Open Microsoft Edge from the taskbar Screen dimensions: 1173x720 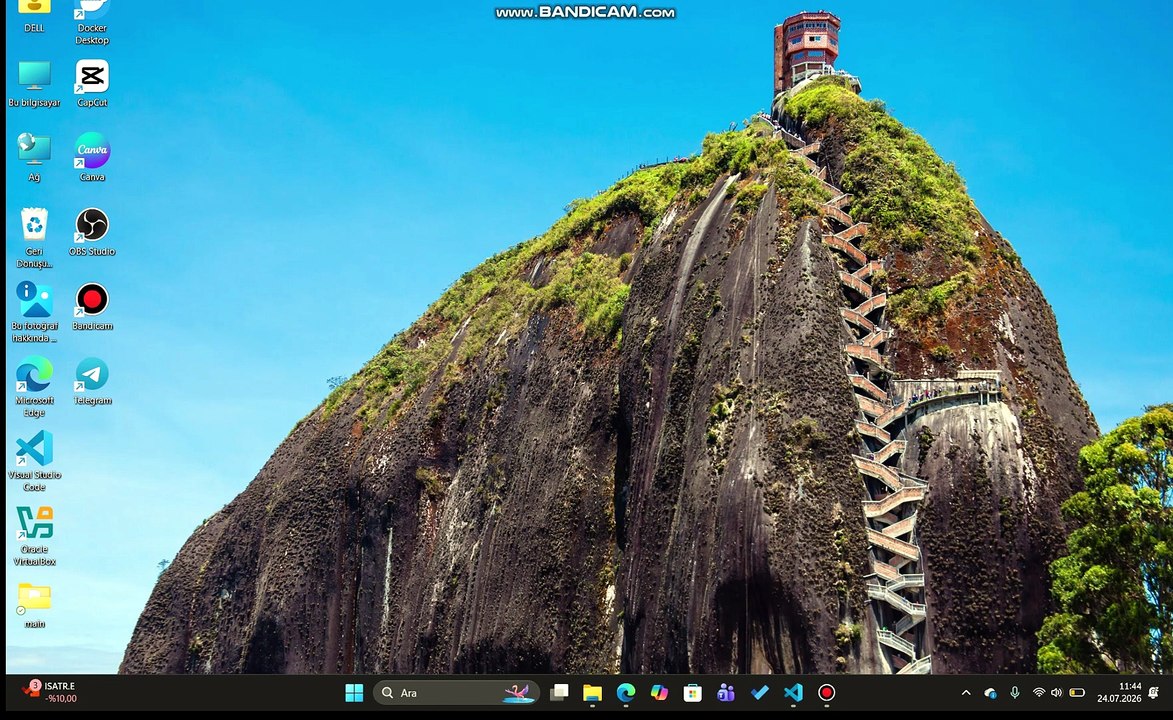(625, 693)
